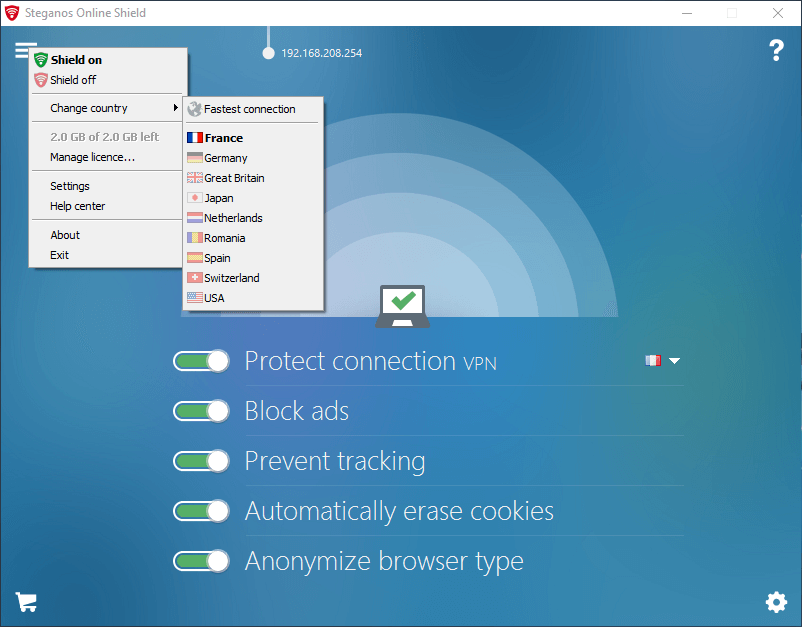Toggle the Block ads switch

coord(201,411)
